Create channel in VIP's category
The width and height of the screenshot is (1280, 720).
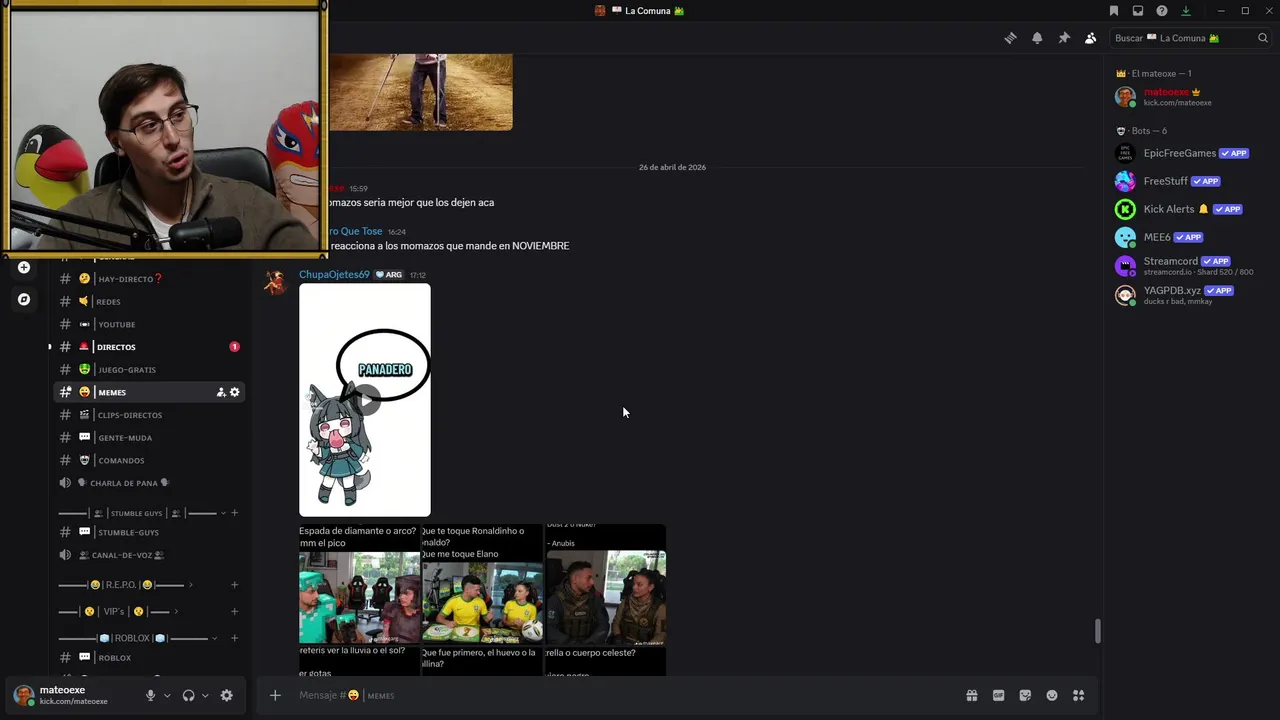click(234, 611)
